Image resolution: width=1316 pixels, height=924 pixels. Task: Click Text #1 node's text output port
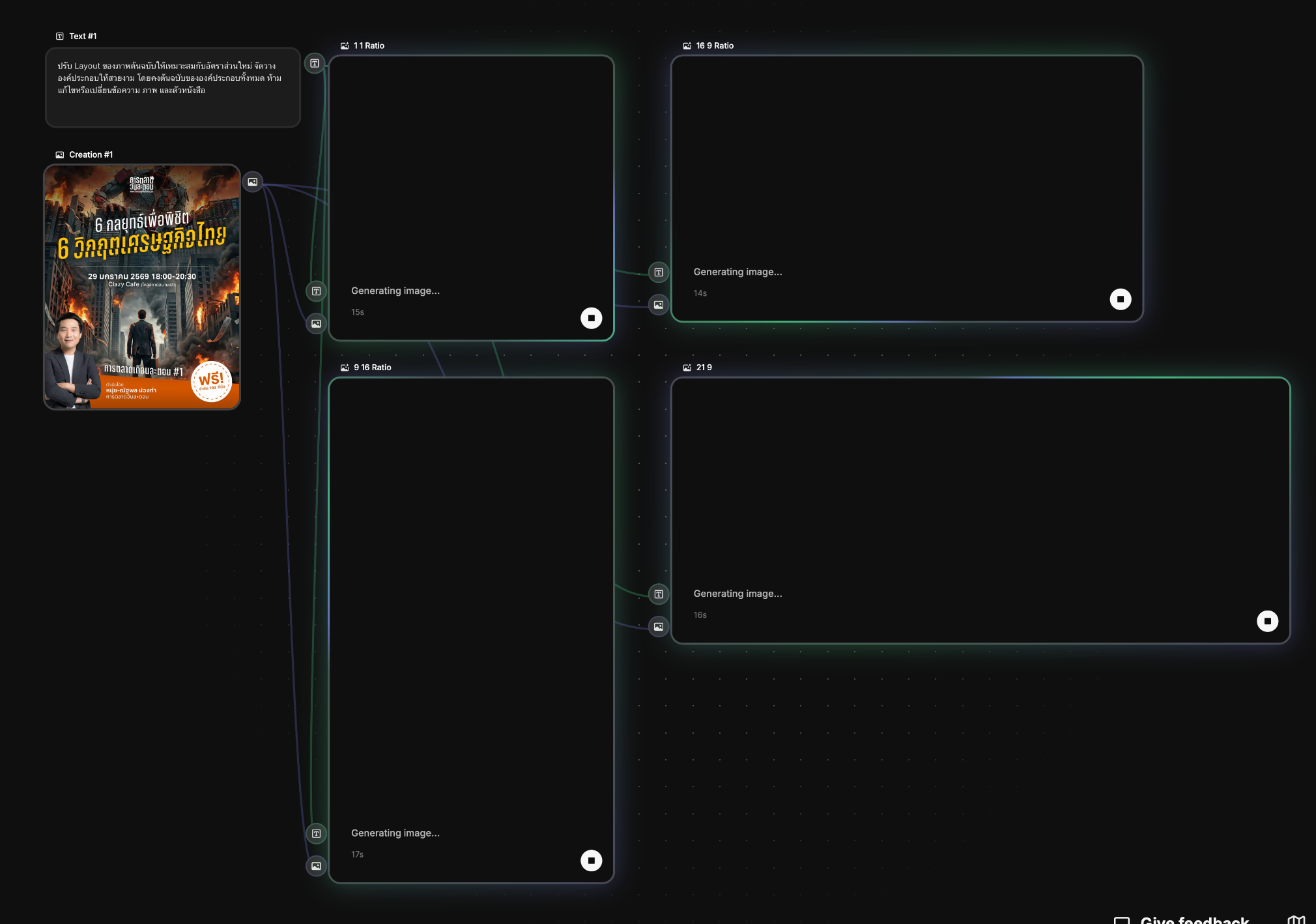pos(315,63)
